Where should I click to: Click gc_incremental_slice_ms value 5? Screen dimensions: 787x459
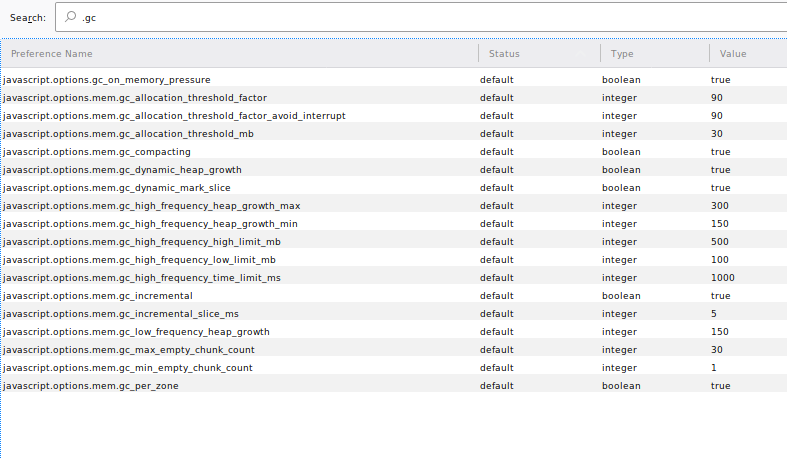coord(714,313)
